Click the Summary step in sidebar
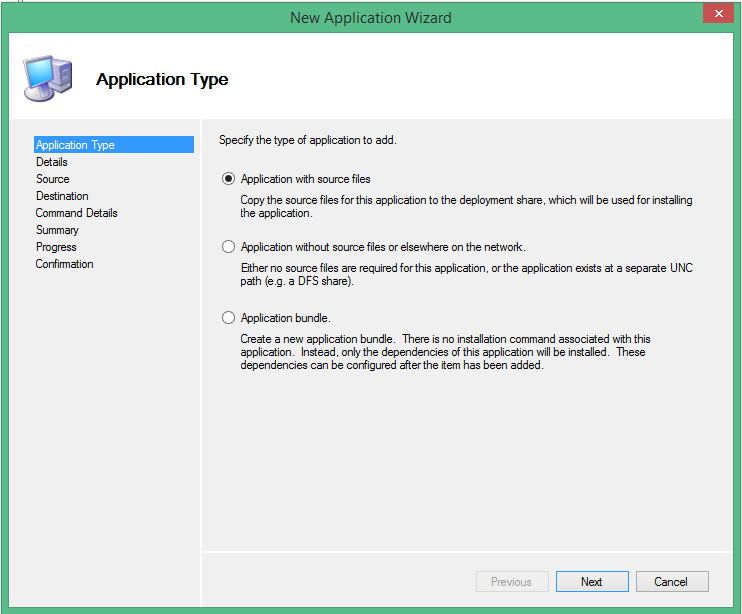The height and width of the screenshot is (614, 742). pos(57,230)
